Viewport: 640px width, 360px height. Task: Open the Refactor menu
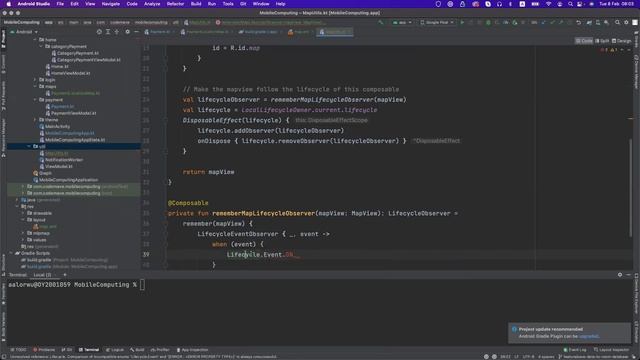click(175, 4)
